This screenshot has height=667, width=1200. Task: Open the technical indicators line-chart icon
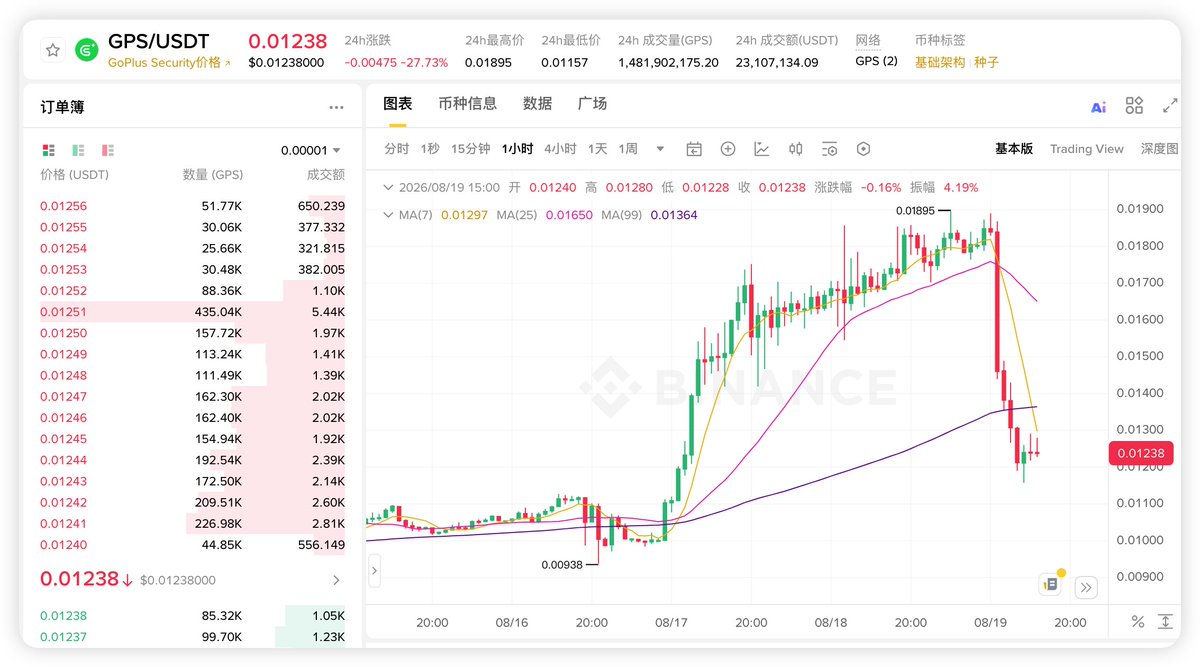click(762, 149)
